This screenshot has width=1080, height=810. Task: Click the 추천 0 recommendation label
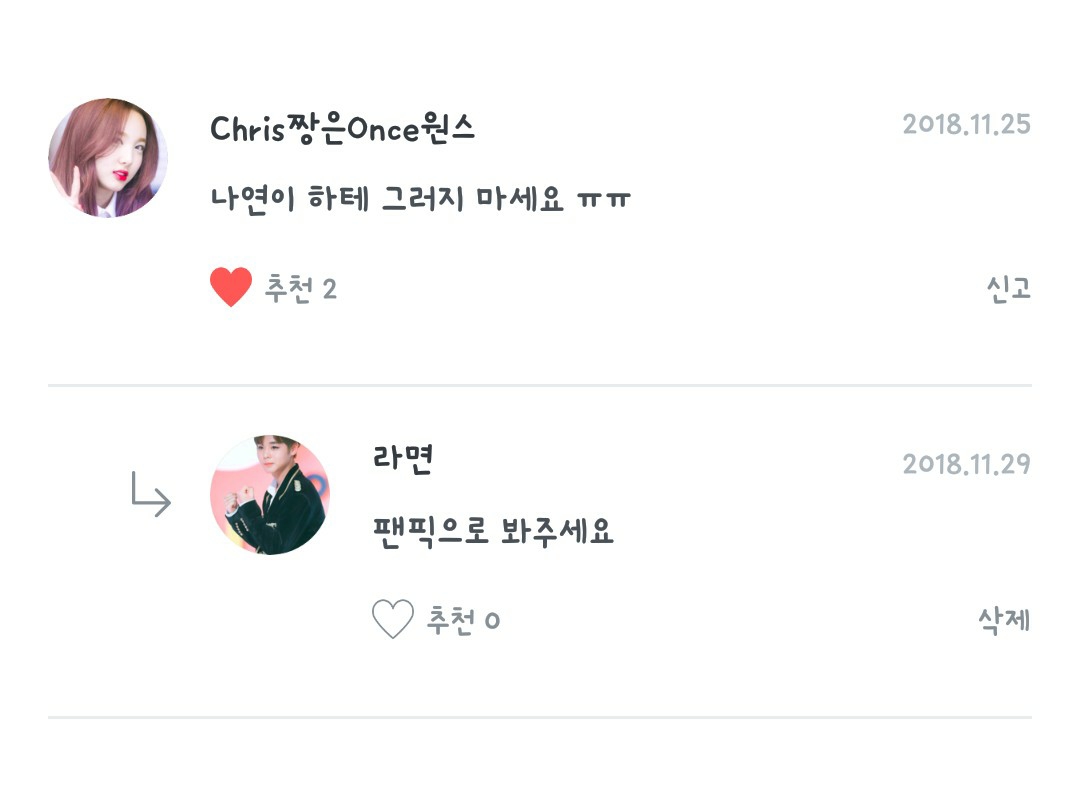[463, 621]
